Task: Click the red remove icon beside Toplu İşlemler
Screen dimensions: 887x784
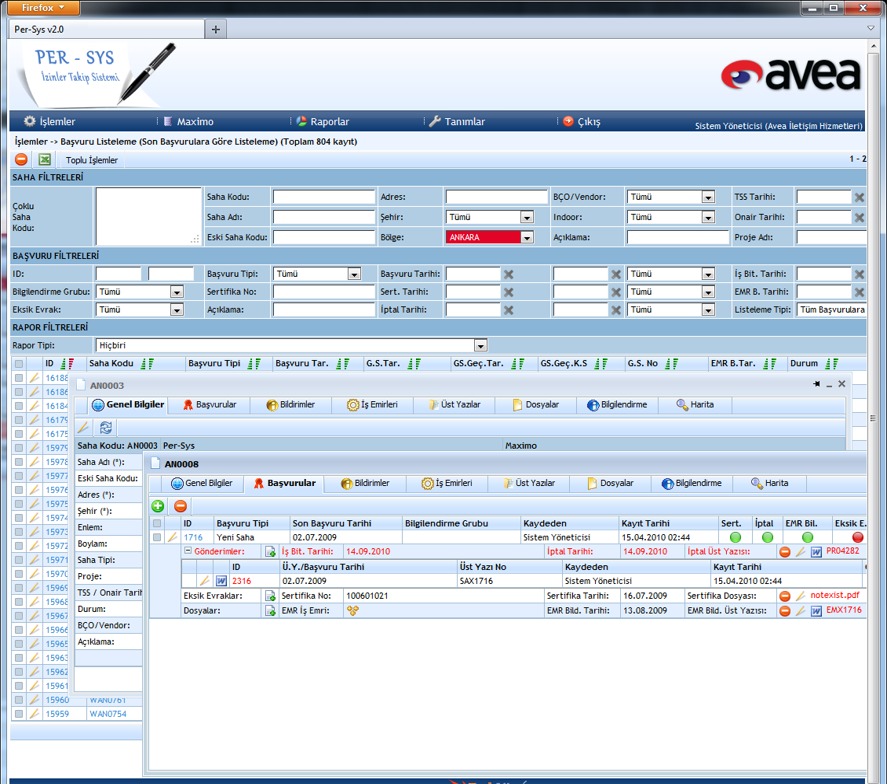Action: pyautogui.click(x=21, y=160)
